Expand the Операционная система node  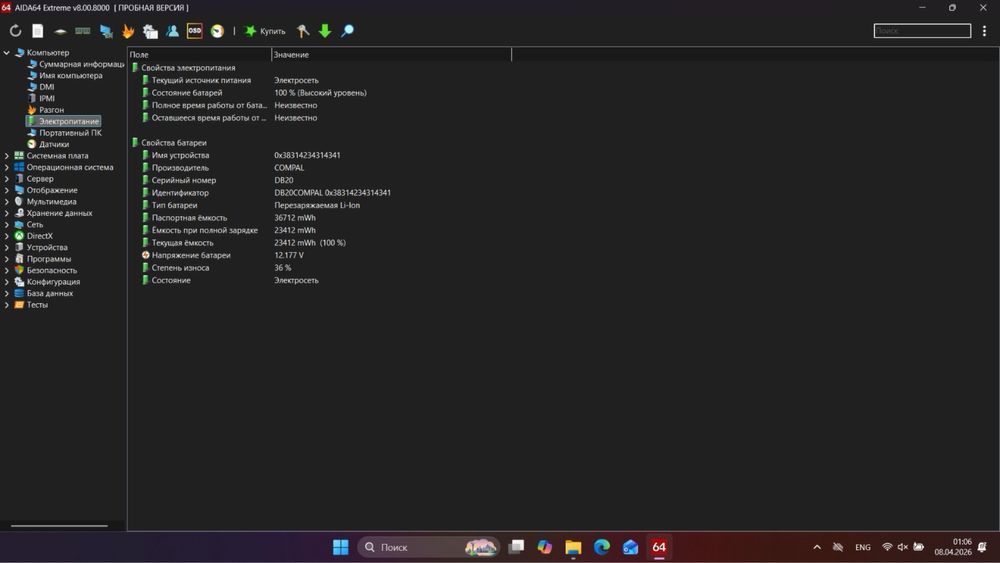[x=7, y=167]
